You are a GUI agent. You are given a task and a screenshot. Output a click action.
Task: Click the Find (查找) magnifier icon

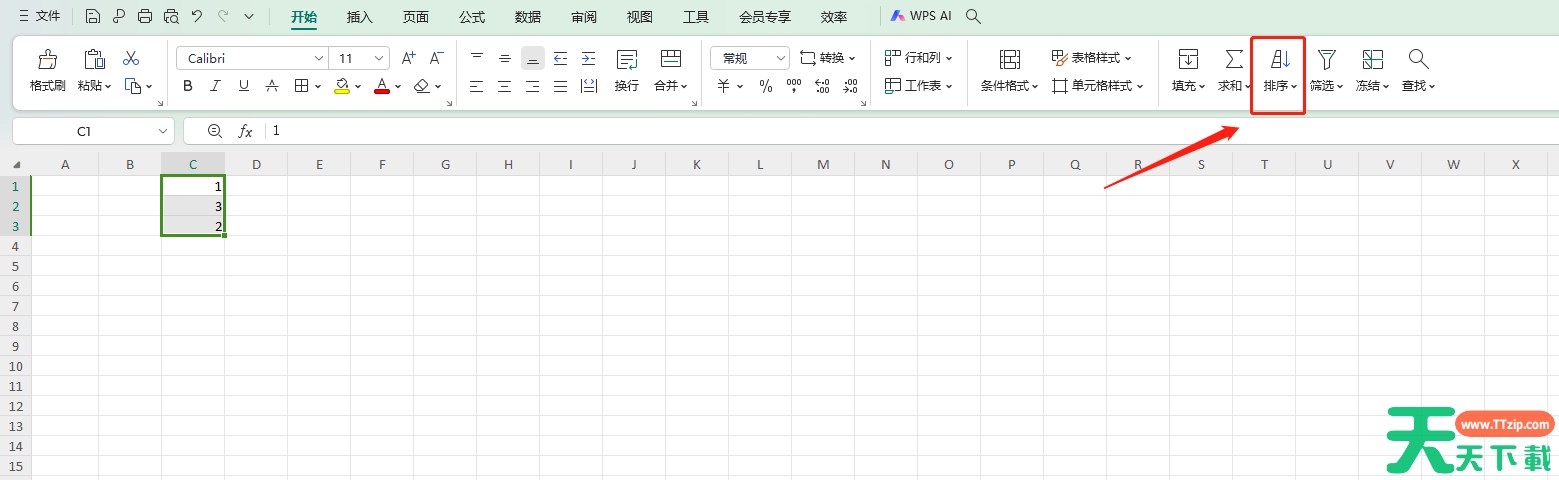[1417, 60]
